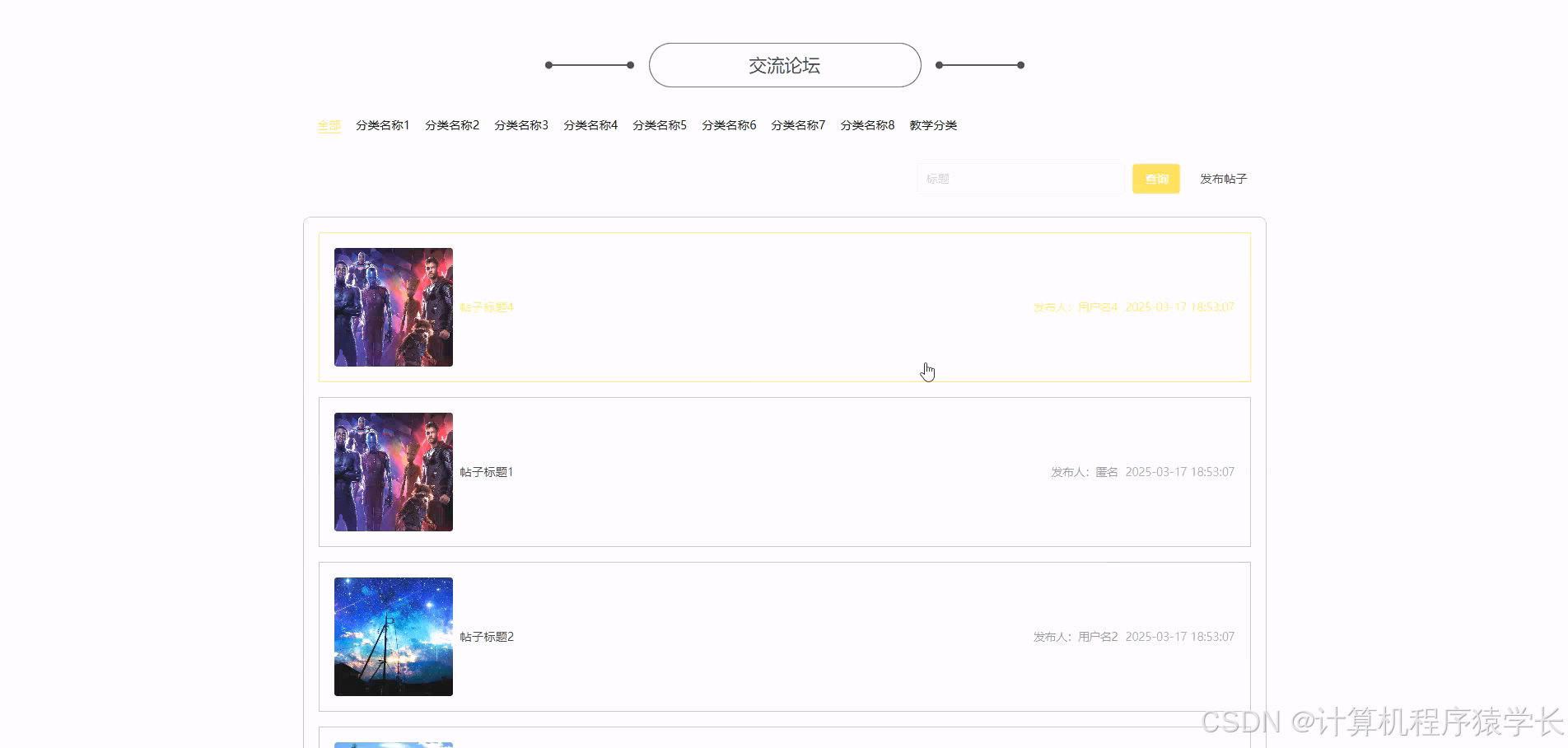Choose the 分类名称5 category
Viewport: 1568px width, 748px height.
[659, 125]
